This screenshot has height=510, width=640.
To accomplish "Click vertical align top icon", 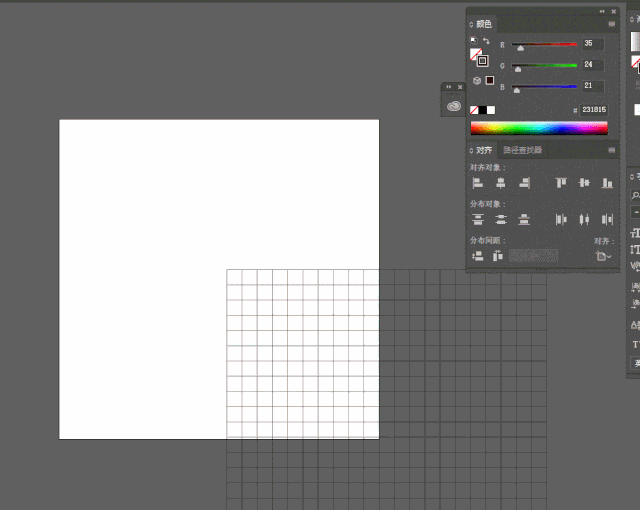I will (561, 183).
